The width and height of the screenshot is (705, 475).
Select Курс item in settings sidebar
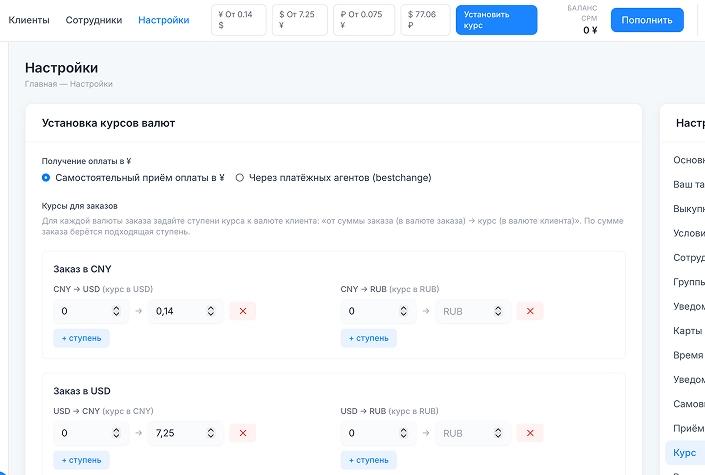coord(685,453)
